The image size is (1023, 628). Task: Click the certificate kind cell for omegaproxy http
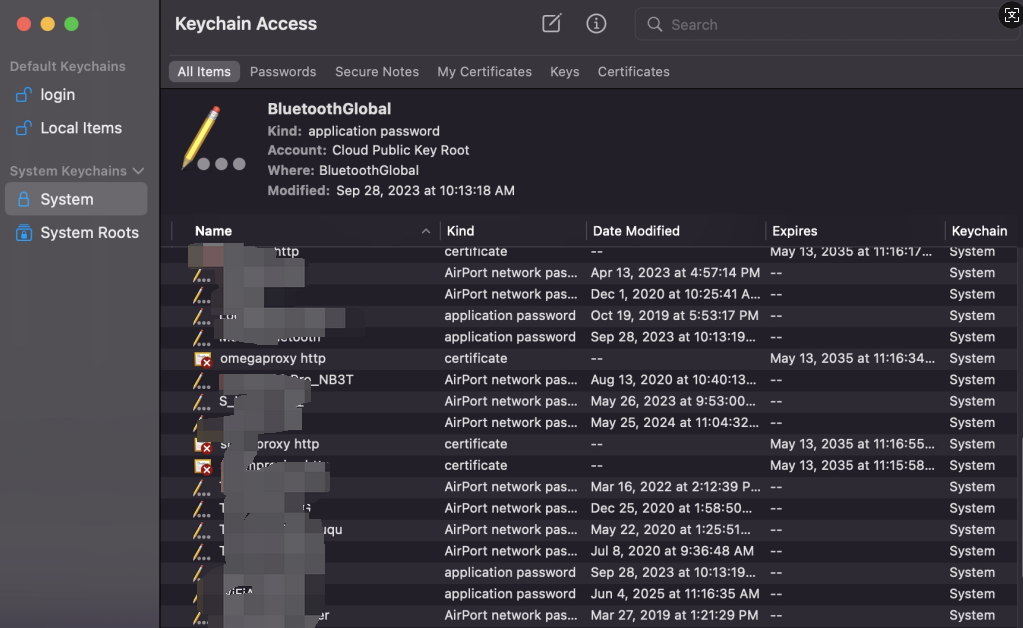coord(476,359)
